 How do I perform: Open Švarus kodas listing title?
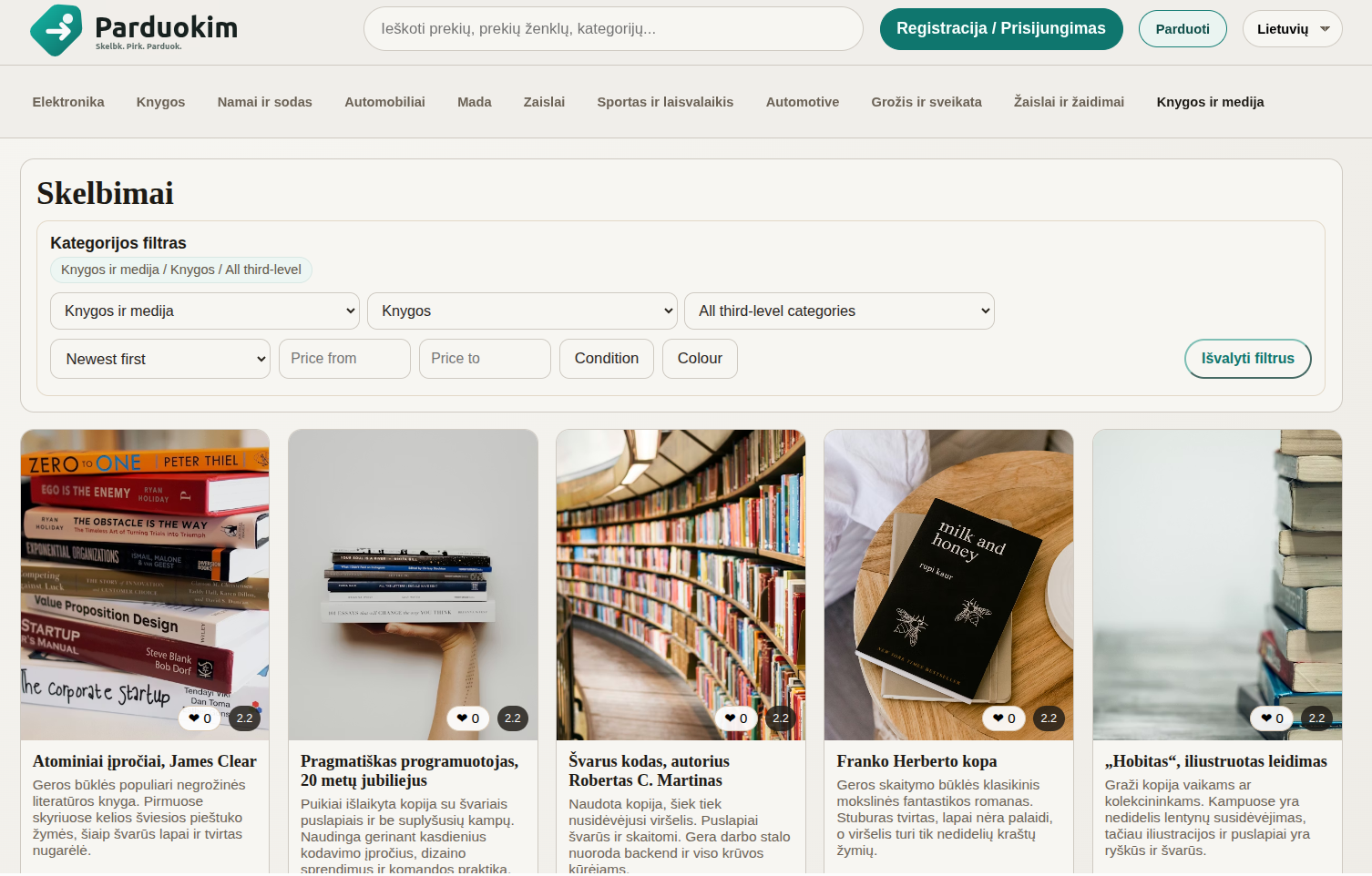click(x=650, y=771)
